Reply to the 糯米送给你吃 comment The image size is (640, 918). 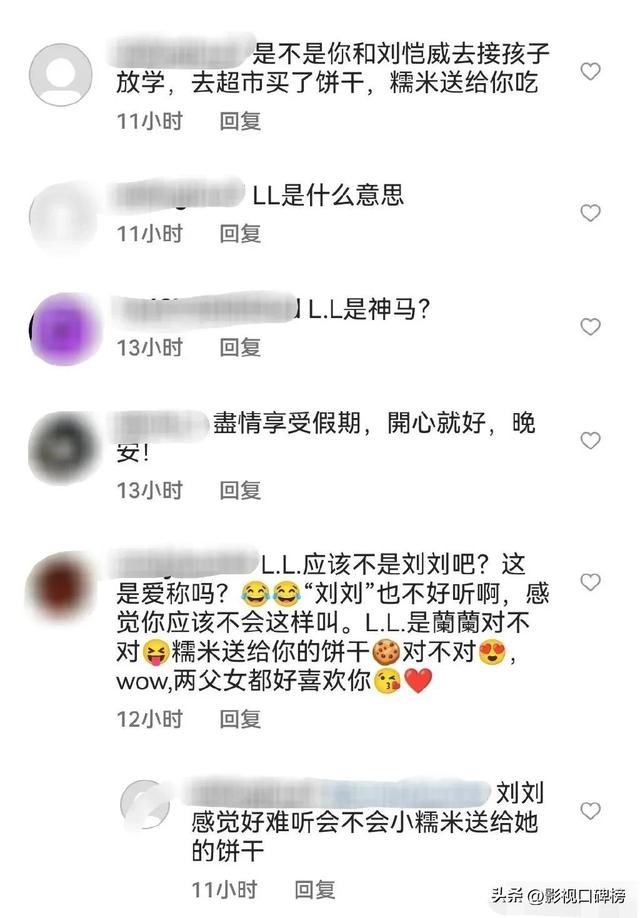point(240,121)
